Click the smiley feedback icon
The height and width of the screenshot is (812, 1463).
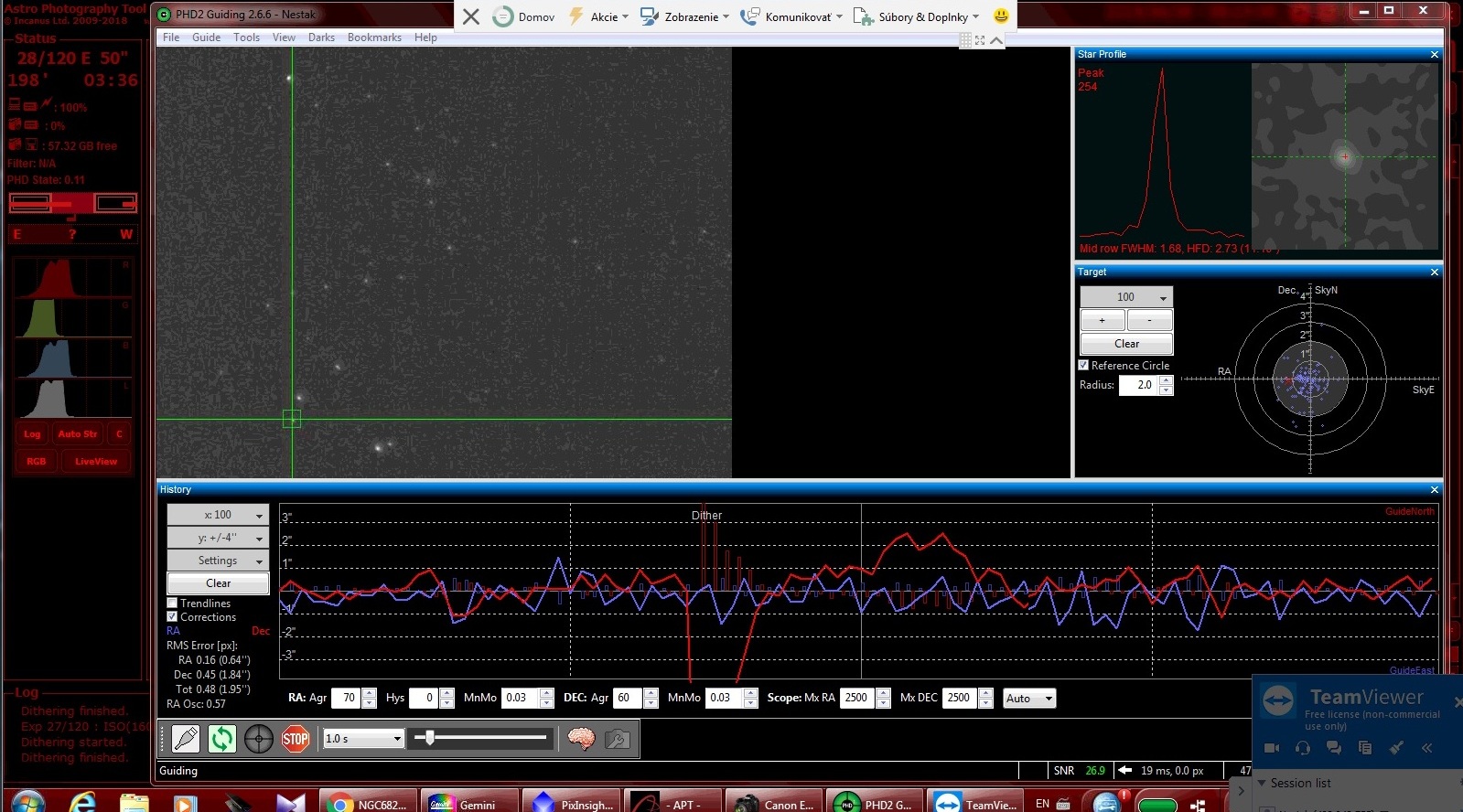click(1001, 16)
